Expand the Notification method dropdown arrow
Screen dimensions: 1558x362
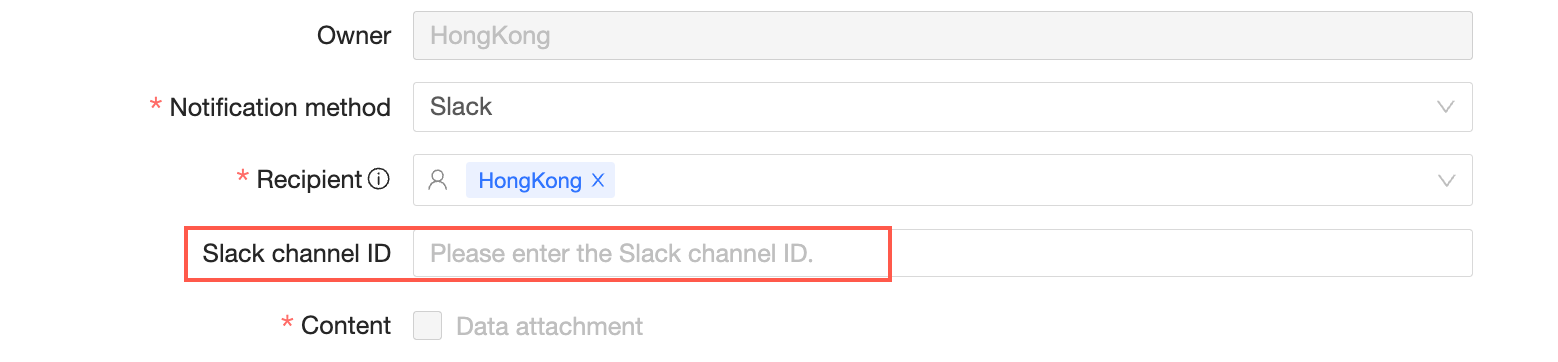pyautogui.click(x=1445, y=107)
